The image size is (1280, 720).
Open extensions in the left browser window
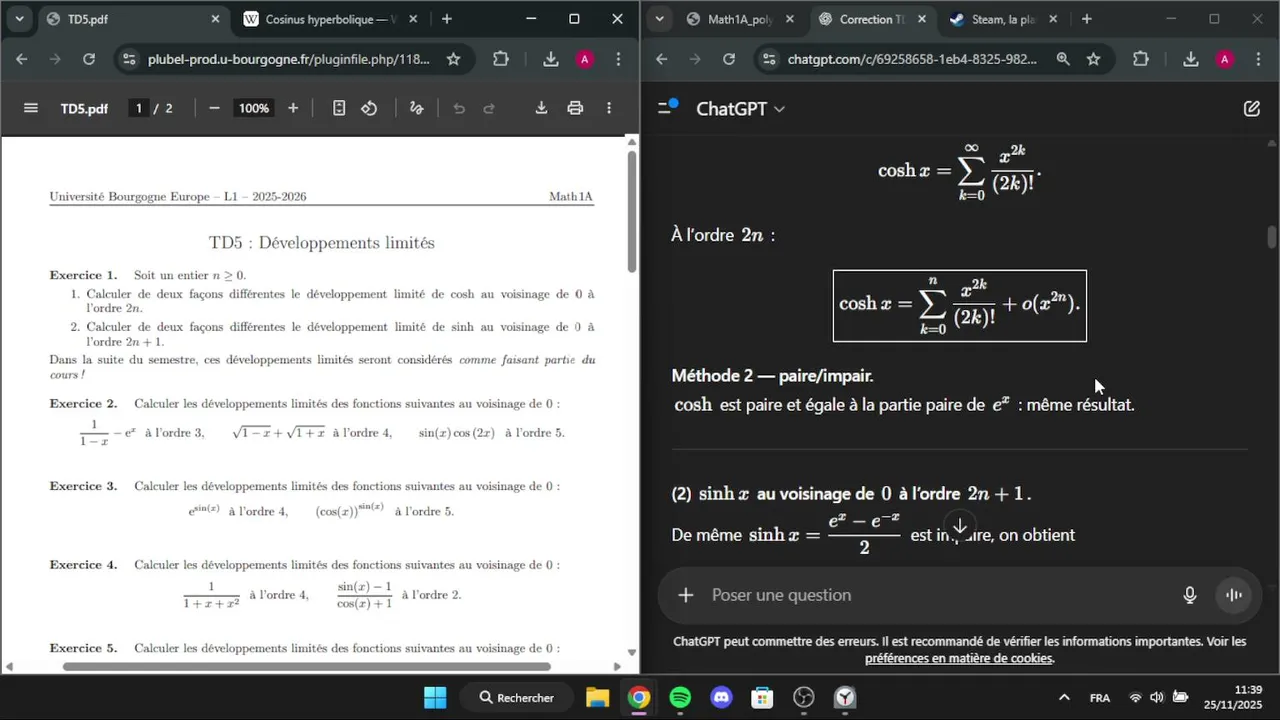pos(501,59)
